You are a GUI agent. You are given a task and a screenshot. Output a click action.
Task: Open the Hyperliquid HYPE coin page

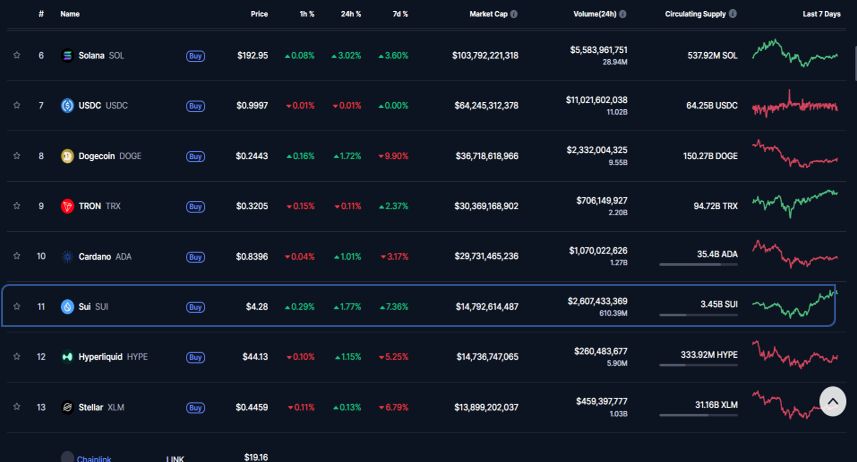coord(113,357)
